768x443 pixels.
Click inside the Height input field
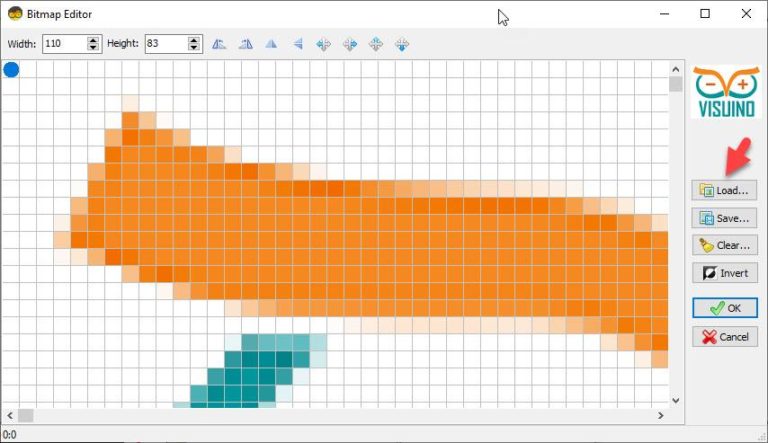(x=167, y=44)
